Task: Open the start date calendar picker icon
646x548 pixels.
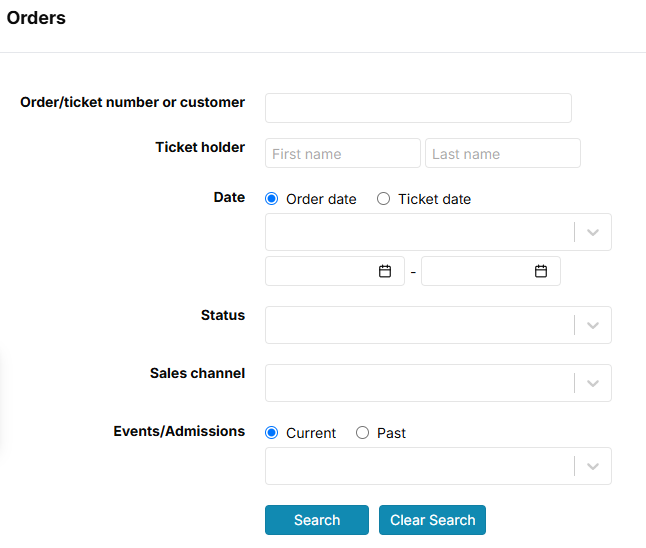Action: (x=385, y=271)
